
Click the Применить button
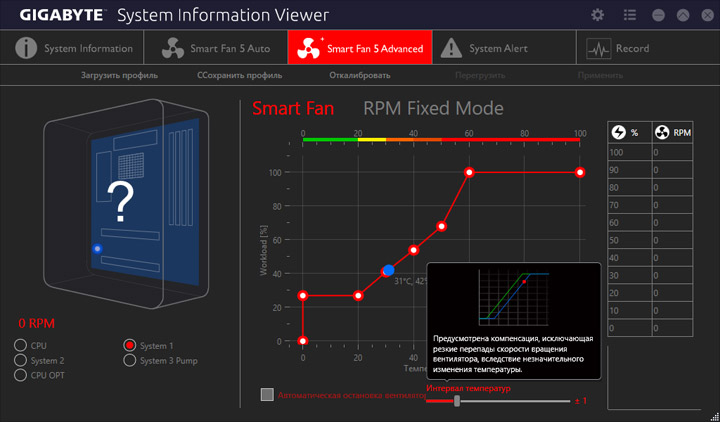point(601,75)
